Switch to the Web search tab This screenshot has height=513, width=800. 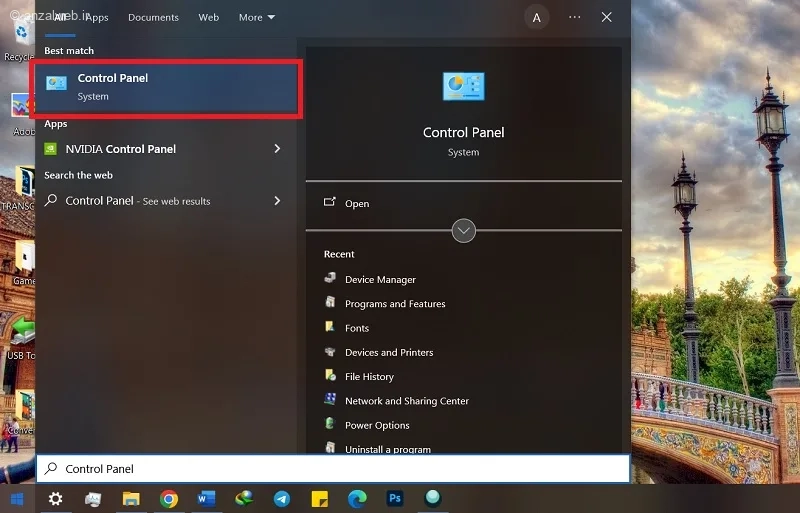pyautogui.click(x=209, y=17)
